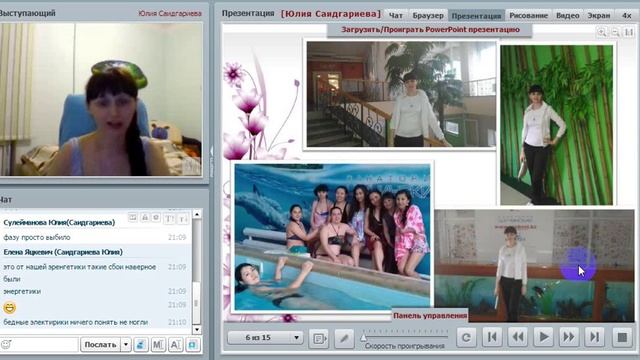
Task: Click the green bamboo photo on slide
Action: [x=556, y=125]
